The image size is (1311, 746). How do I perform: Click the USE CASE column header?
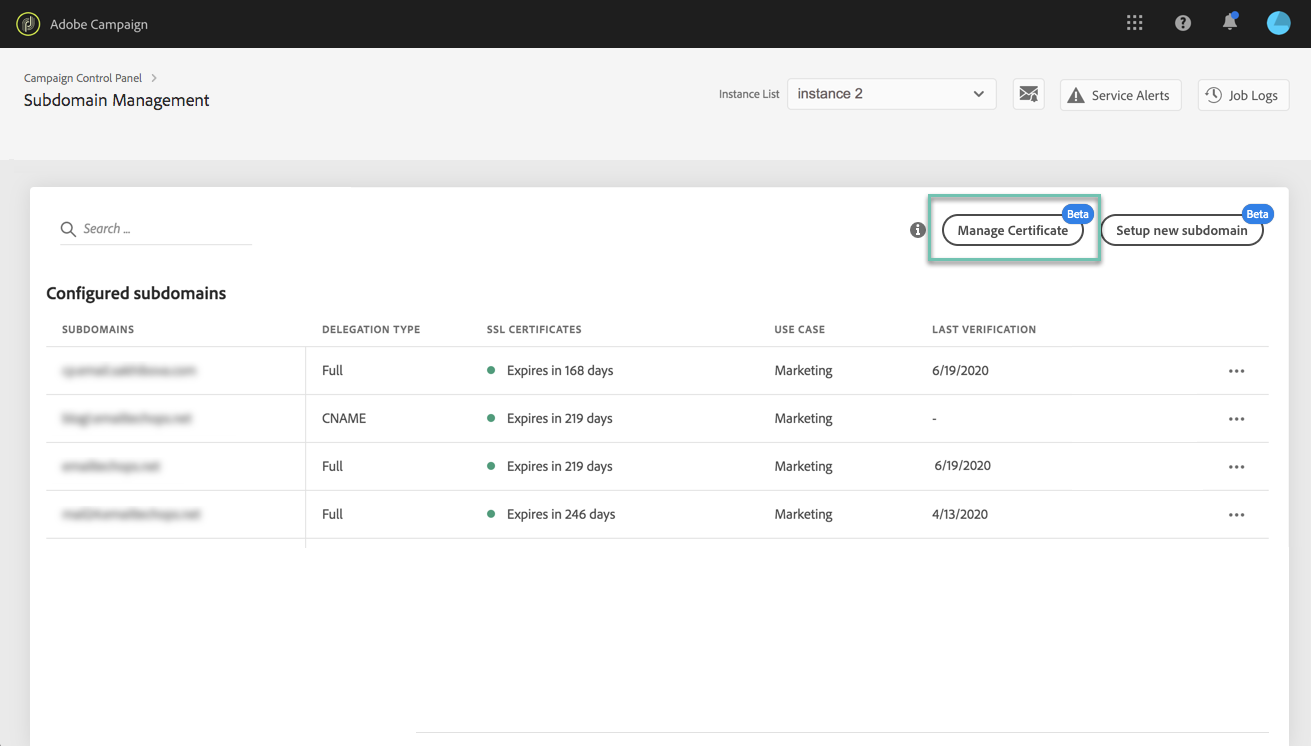[x=799, y=329]
